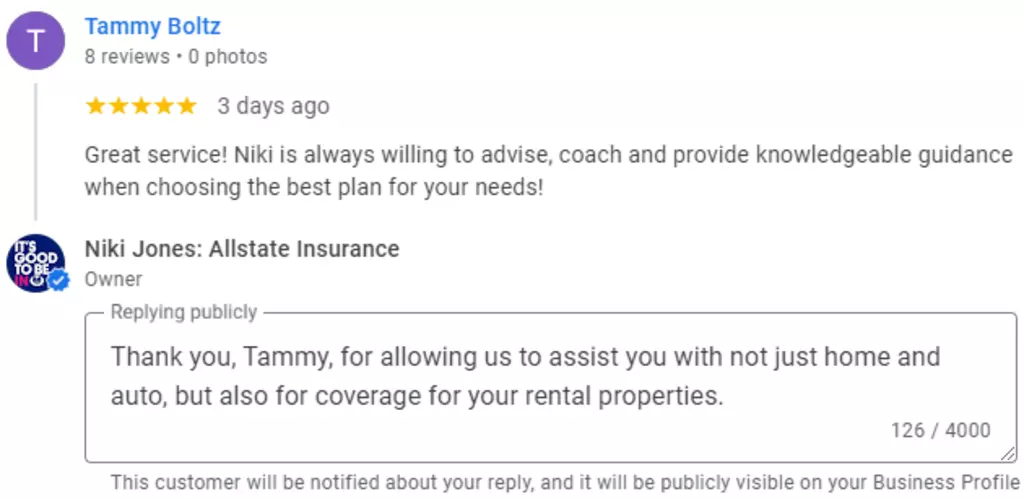Screen dimensions: 1024x499
Task: Click the 126 / 4000 character counter
Action: pos(941,430)
